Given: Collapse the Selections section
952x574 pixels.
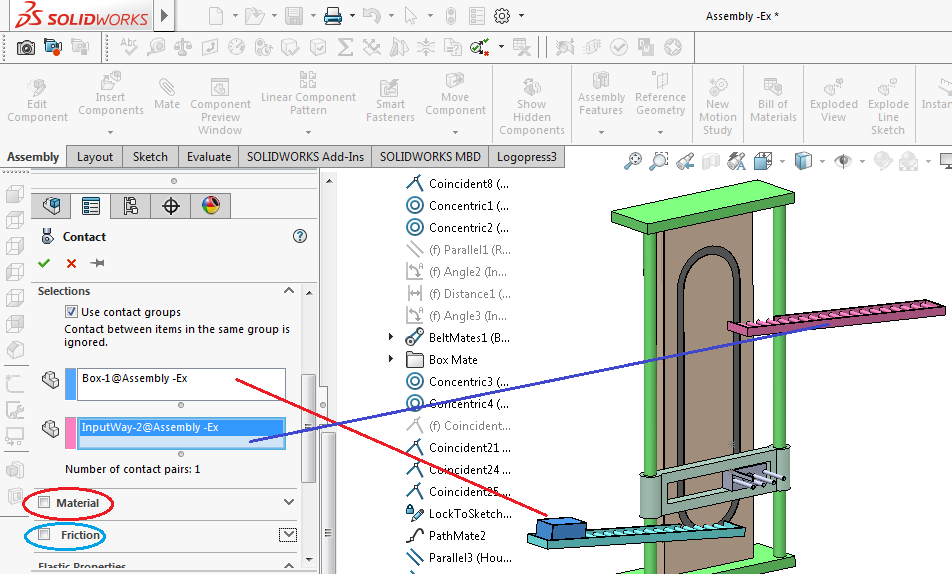Looking at the screenshot, I should pyautogui.click(x=289, y=291).
